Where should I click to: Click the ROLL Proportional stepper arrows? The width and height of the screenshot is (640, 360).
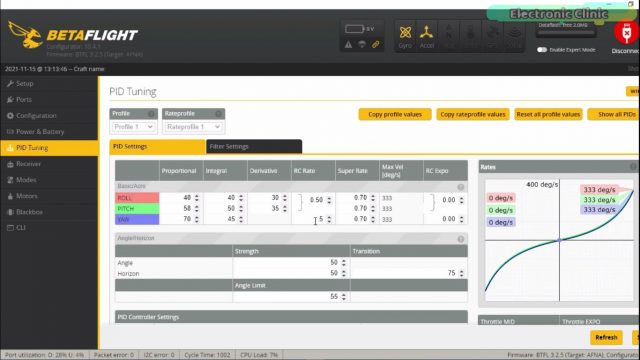click(197, 198)
